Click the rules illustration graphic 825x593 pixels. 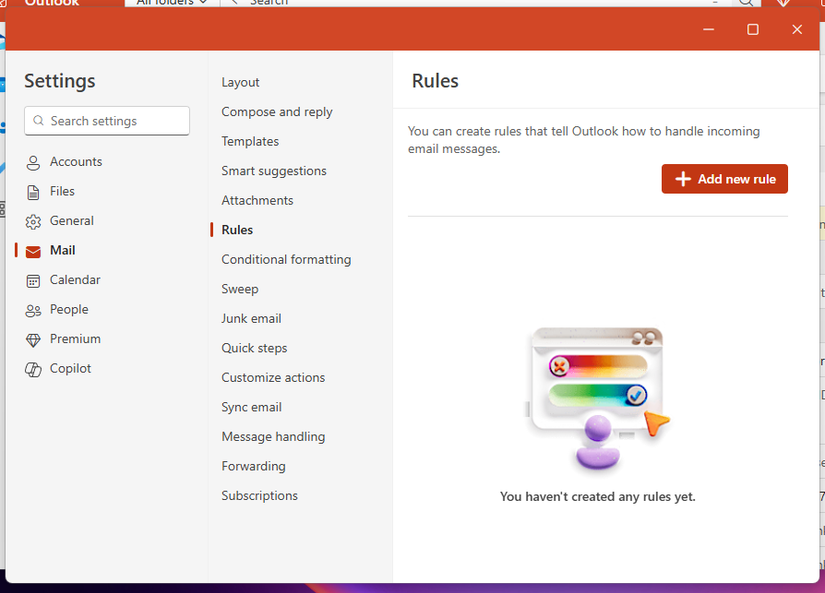598,398
